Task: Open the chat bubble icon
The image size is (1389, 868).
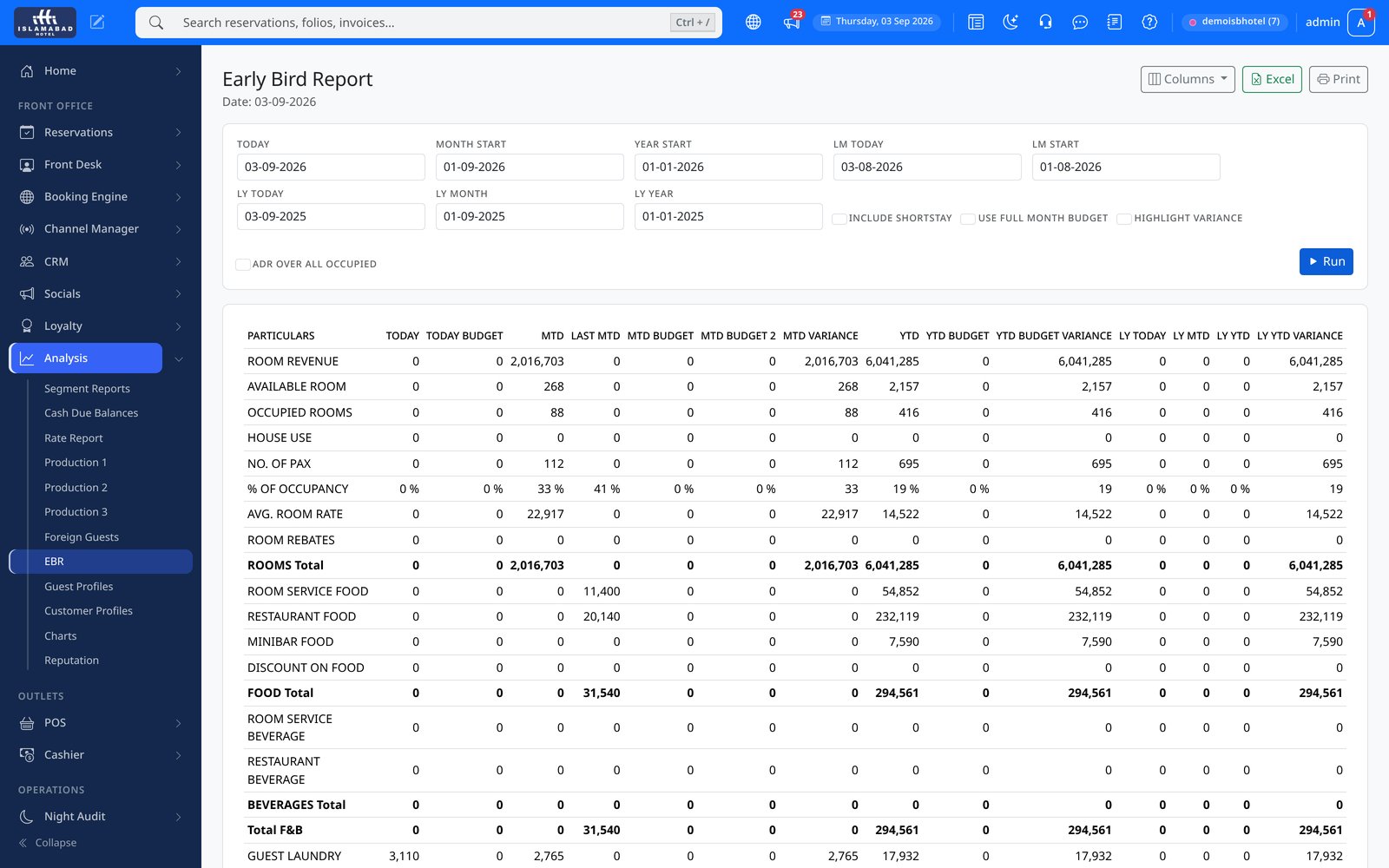Action: tap(1080, 23)
